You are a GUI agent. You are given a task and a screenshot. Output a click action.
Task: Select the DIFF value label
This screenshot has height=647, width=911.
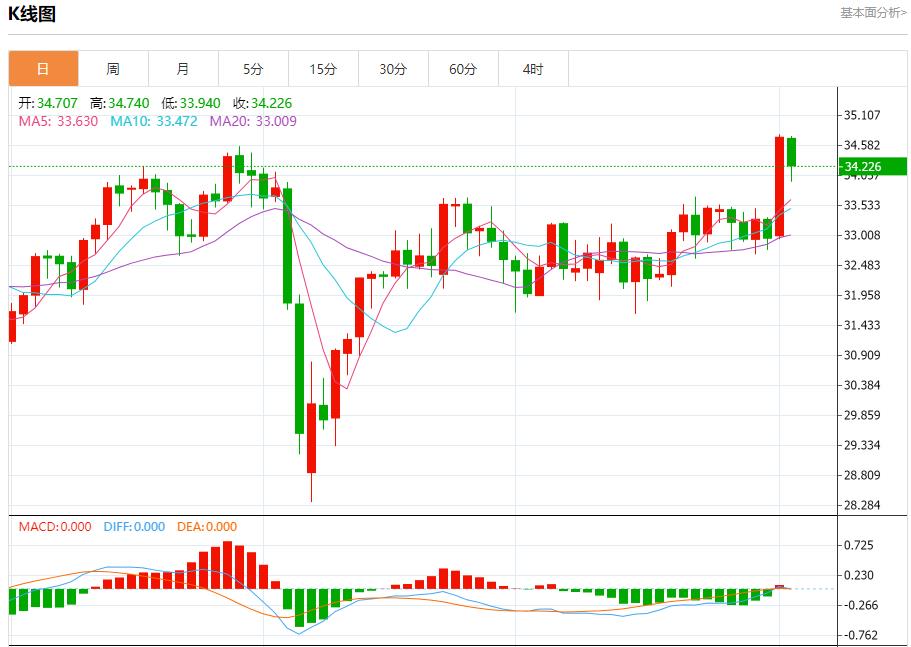[x=133, y=527]
